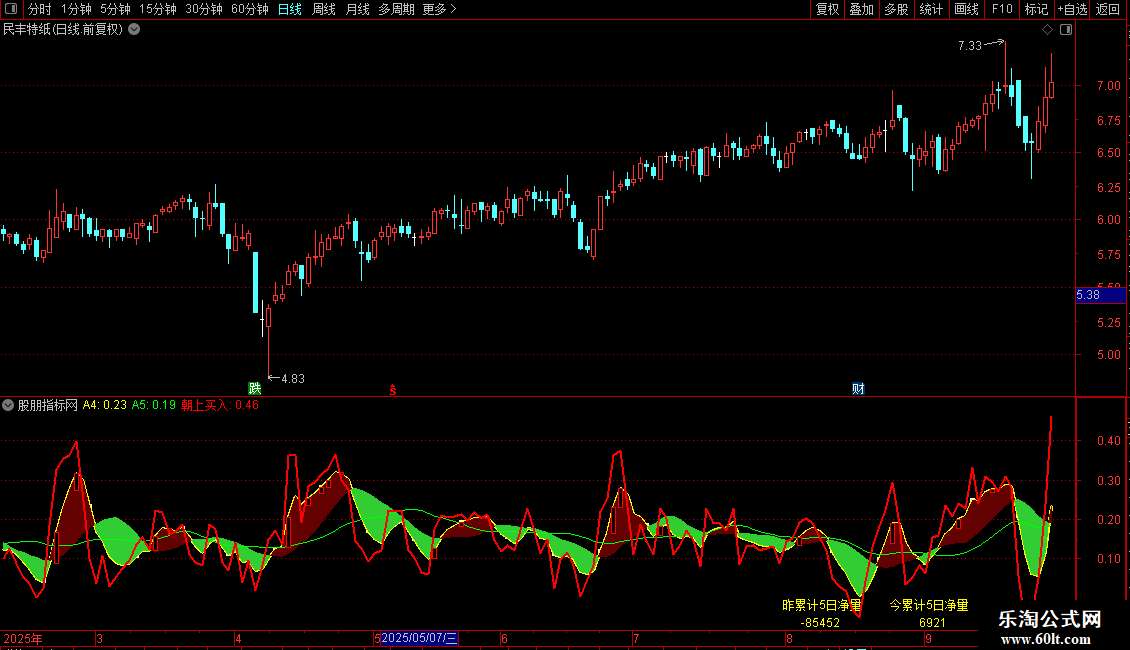Click the panel layout icon at top-left
1130x650 pixels.
tap(11, 9)
